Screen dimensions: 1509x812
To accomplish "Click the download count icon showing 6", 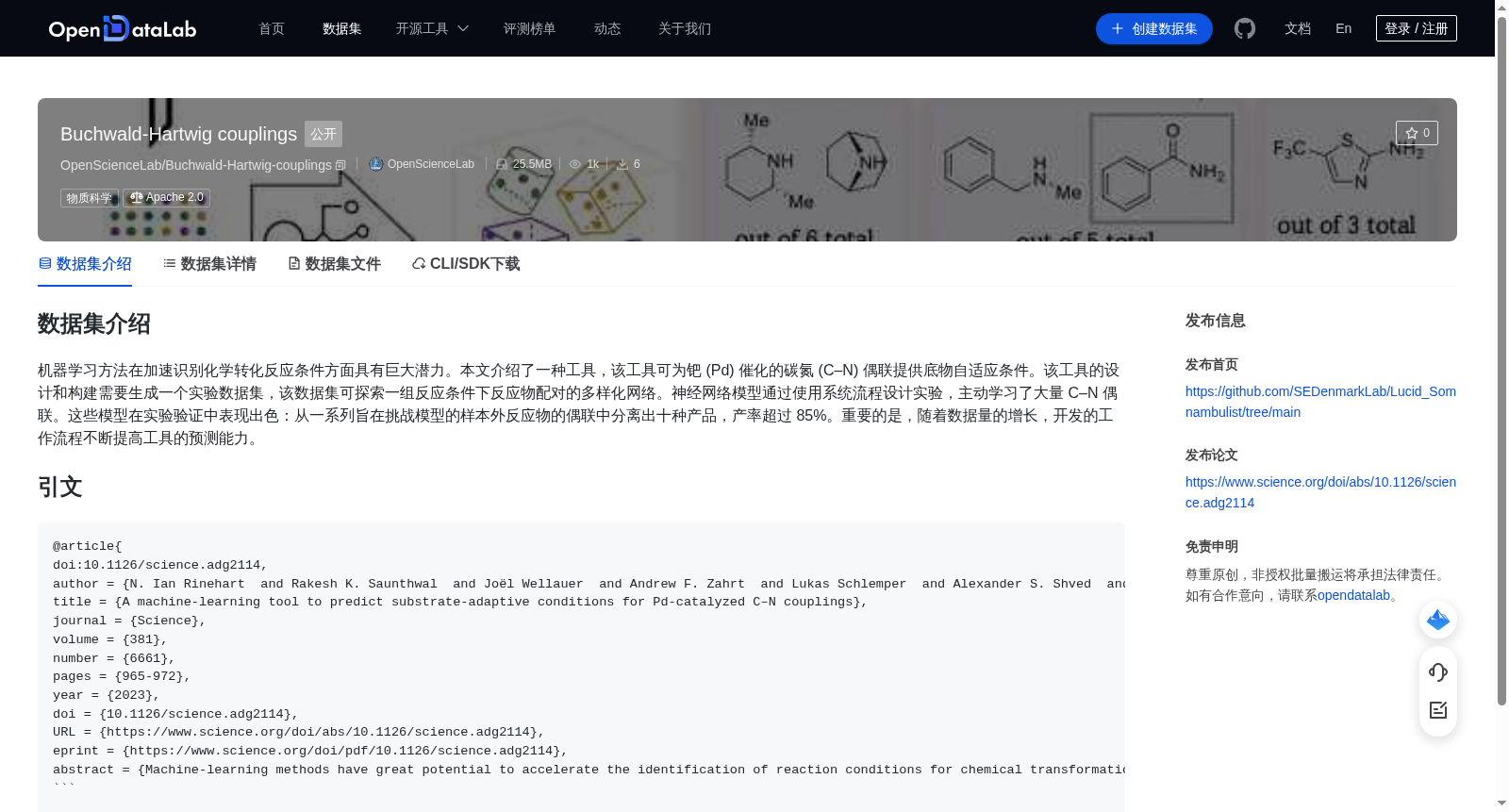I will 622,164.
